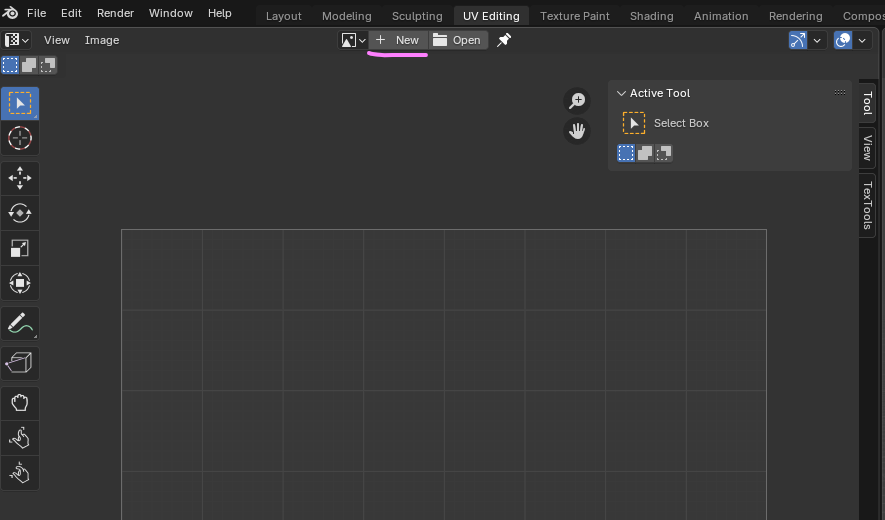The width and height of the screenshot is (885, 520).
Task: Open the View menu in image editor
Action: point(57,40)
